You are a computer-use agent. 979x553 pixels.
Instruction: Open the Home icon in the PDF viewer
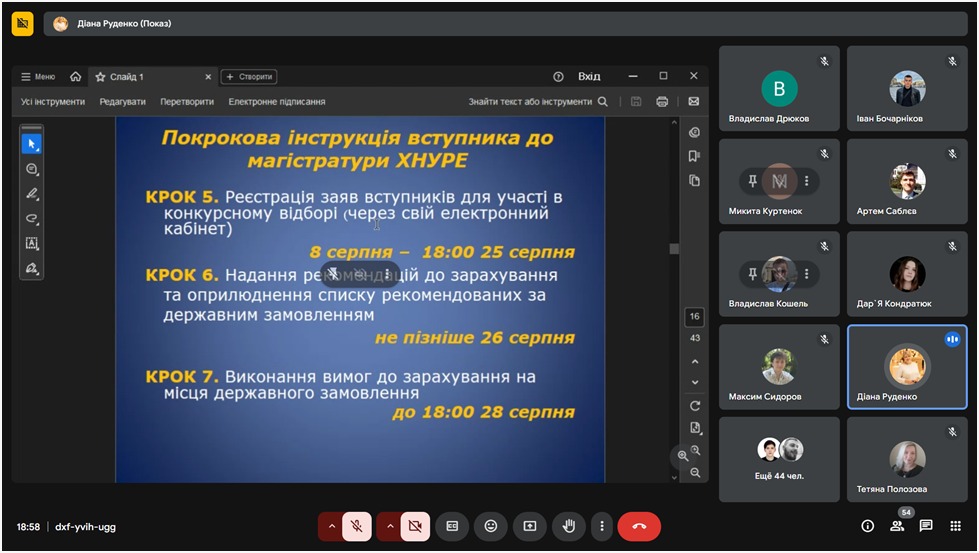coord(76,76)
